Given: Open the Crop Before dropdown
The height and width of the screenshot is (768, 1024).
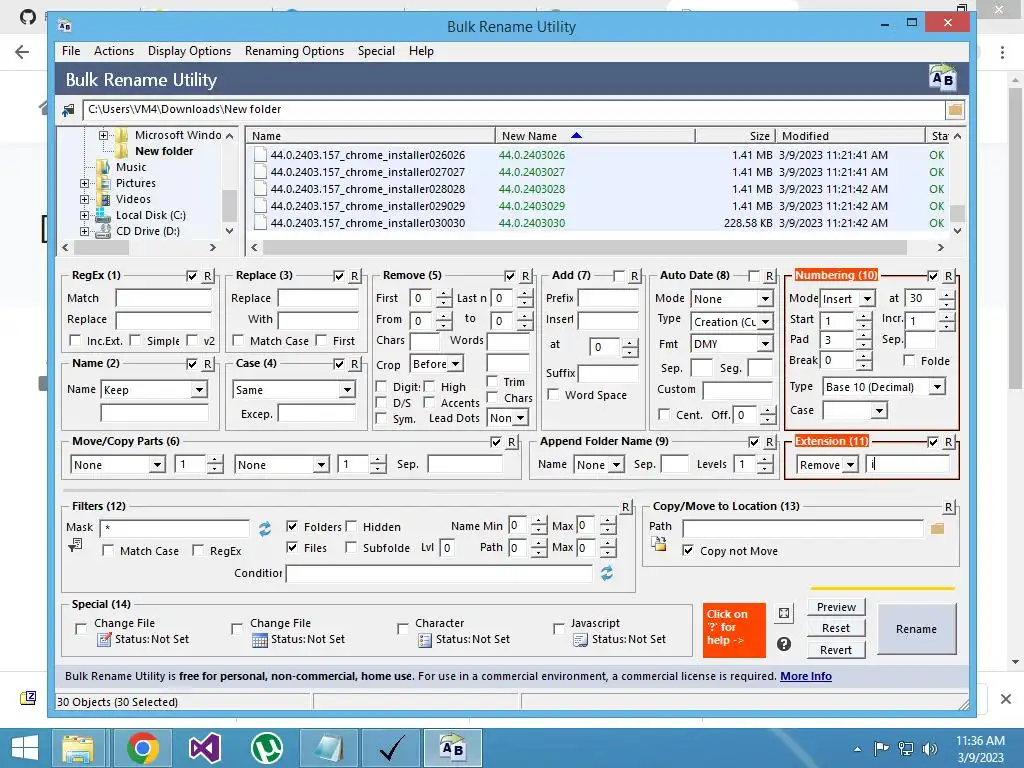Looking at the screenshot, I should click(x=456, y=364).
